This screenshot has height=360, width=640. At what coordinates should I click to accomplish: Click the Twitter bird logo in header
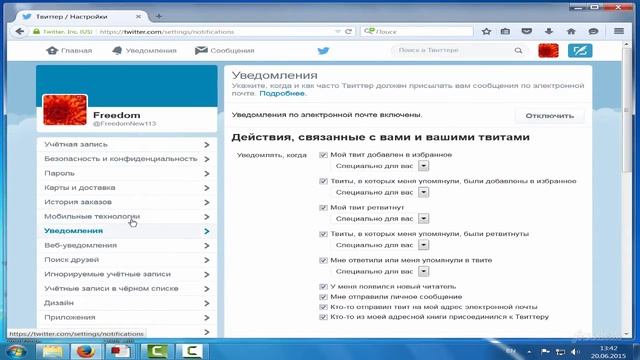pos(323,51)
